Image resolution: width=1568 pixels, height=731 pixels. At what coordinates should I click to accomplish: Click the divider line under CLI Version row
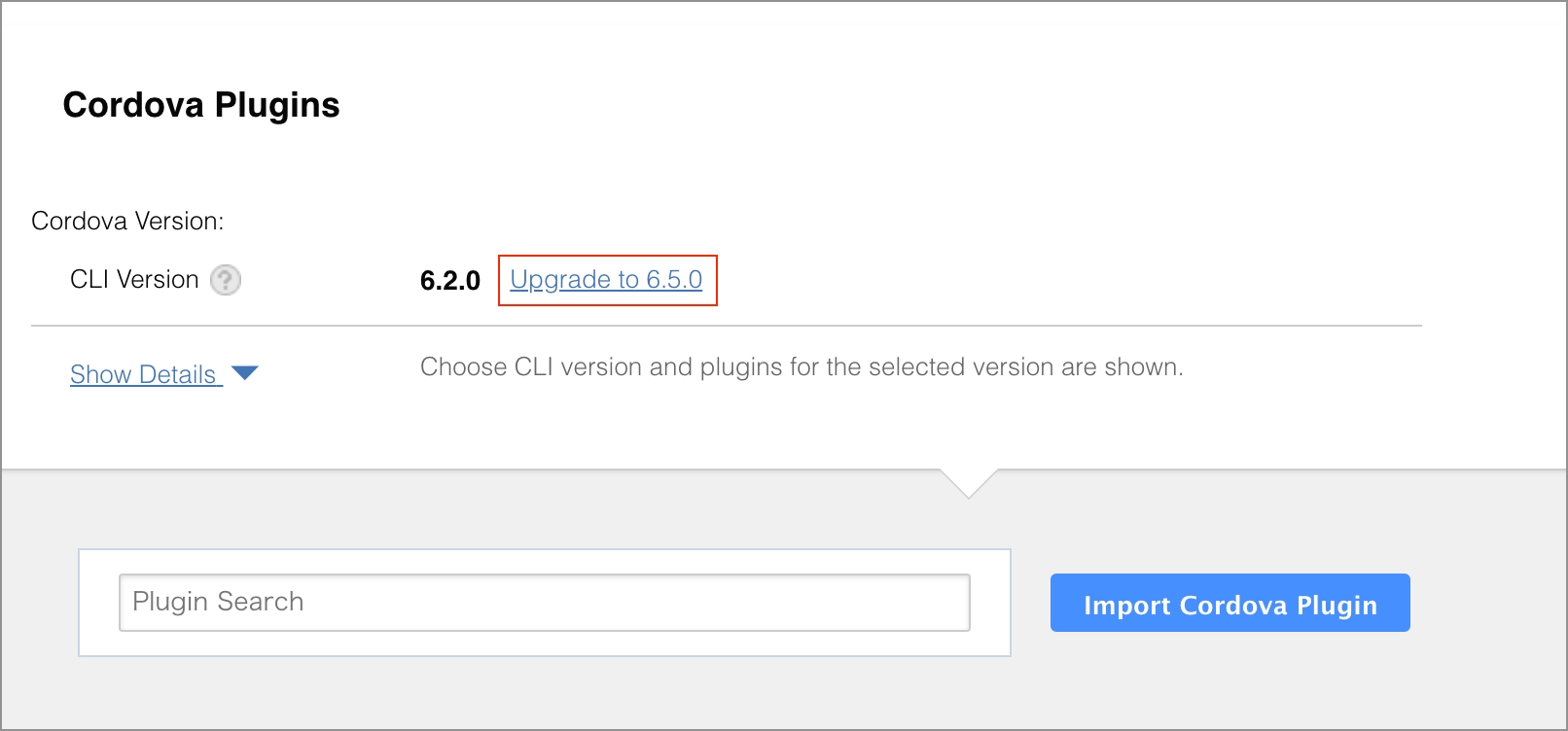pos(727,326)
